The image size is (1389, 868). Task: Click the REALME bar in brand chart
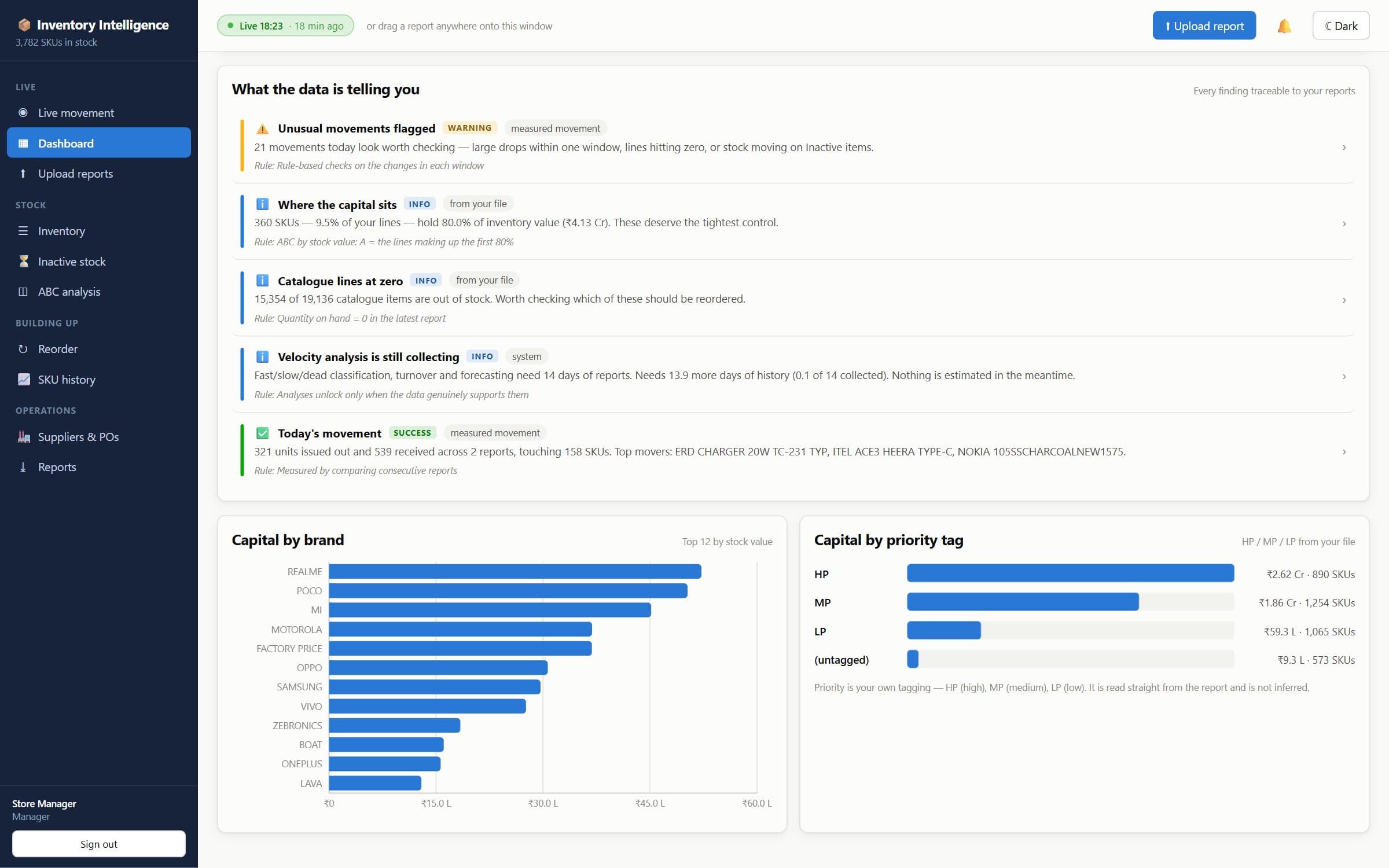[515, 572]
